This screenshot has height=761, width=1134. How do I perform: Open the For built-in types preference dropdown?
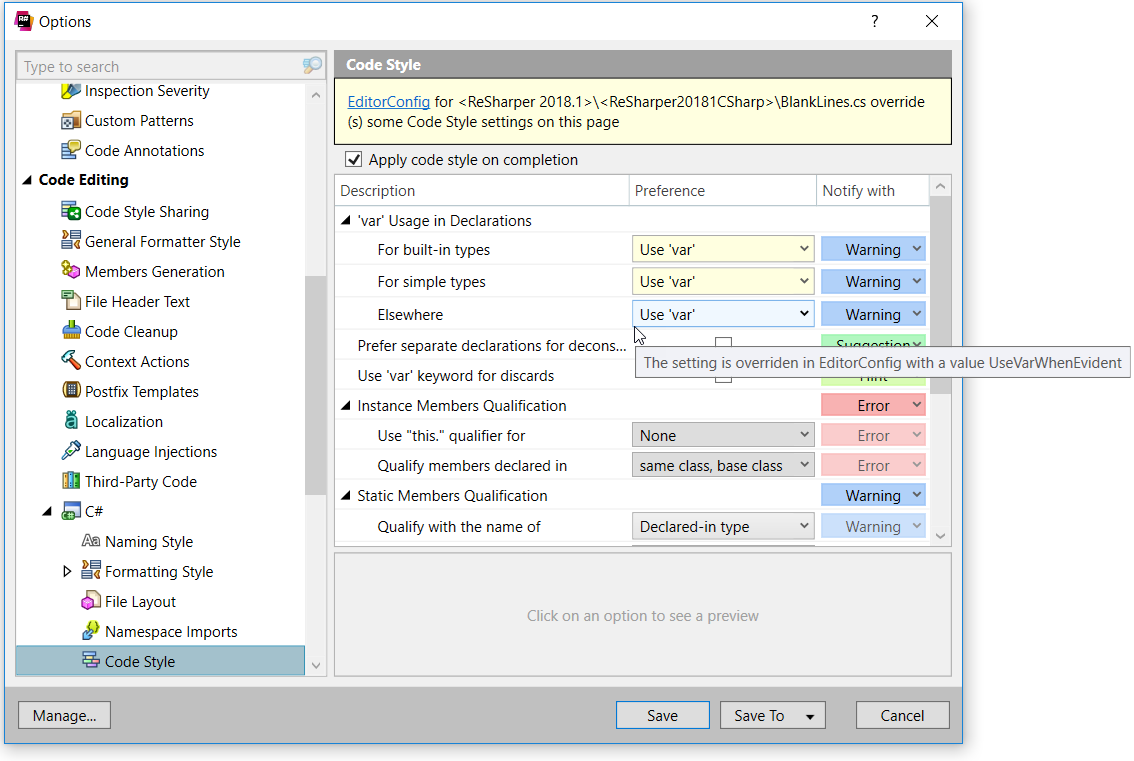pos(722,249)
